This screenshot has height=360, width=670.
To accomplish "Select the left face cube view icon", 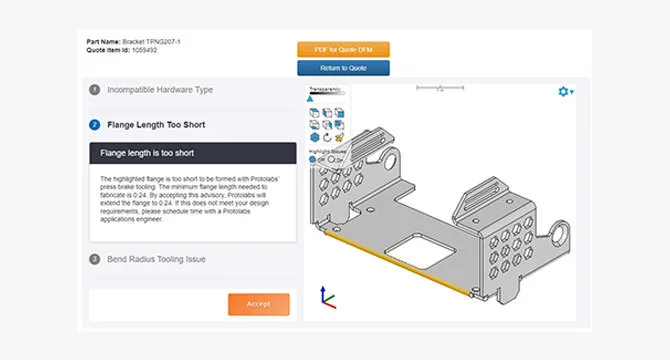I will [x=327, y=113].
